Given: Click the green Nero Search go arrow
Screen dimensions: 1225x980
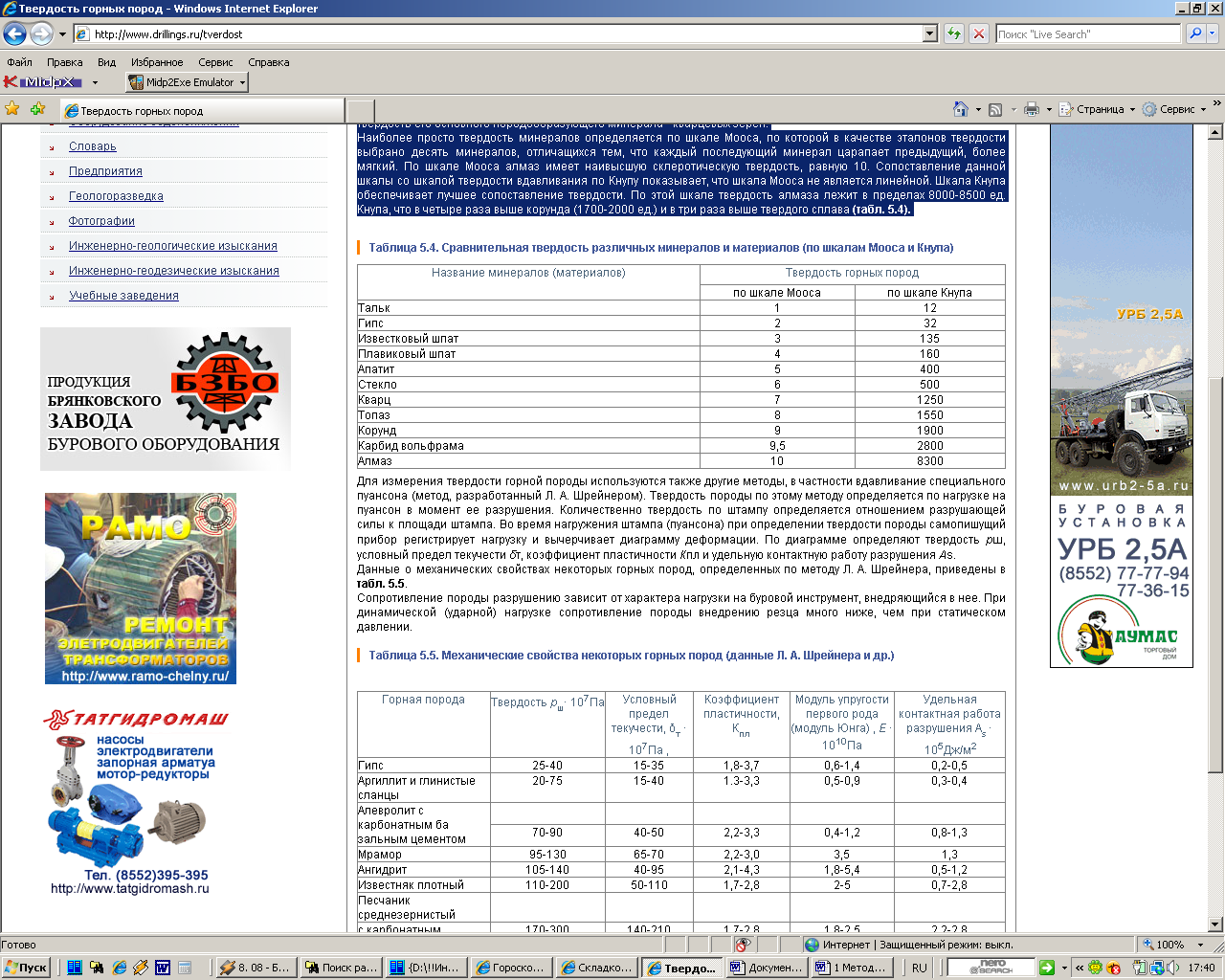Looking at the screenshot, I should tap(1047, 968).
